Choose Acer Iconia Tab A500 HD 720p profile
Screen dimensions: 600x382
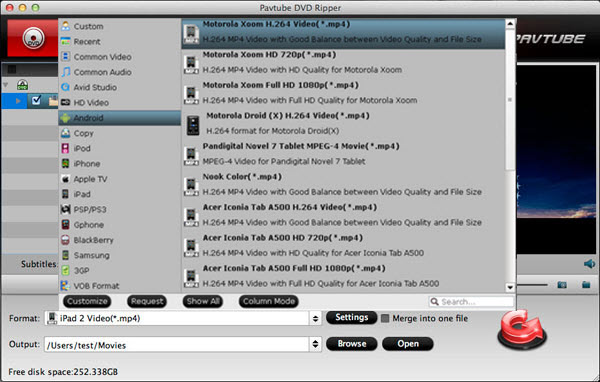click(x=343, y=248)
